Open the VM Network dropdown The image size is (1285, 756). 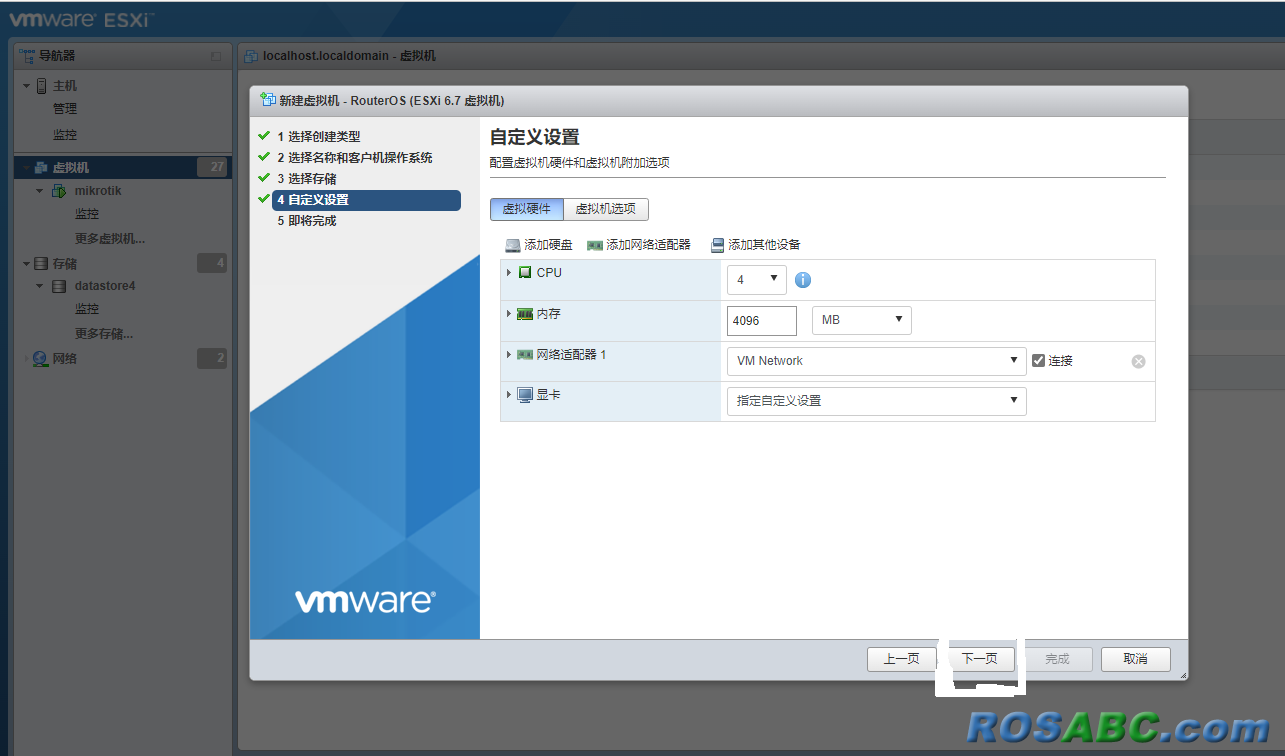click(877, 361)
